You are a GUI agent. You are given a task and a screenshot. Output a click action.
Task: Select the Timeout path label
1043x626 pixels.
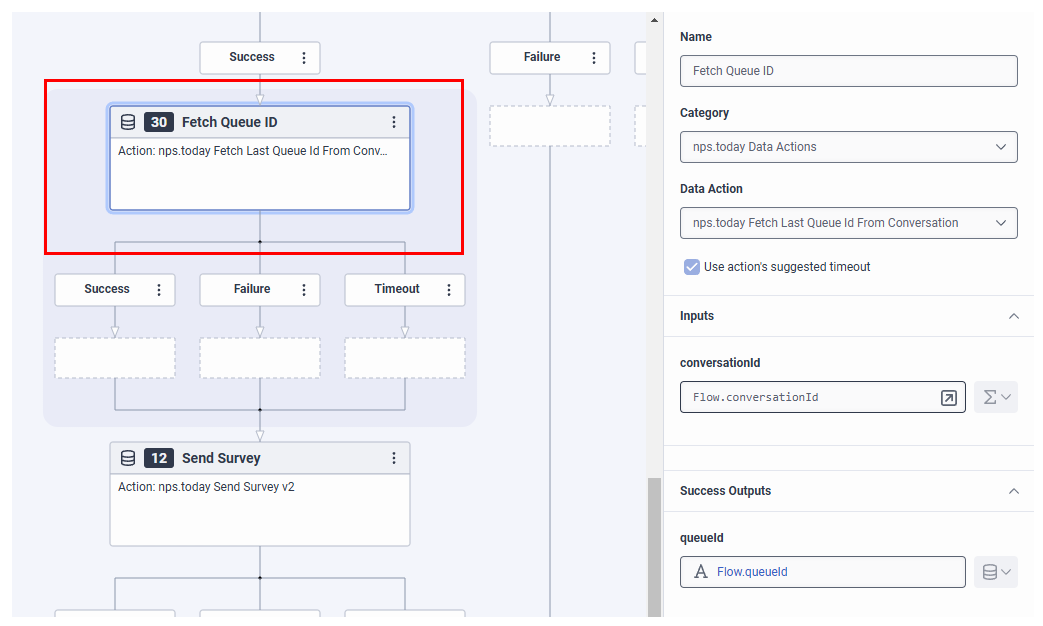(x=397, y=289)
